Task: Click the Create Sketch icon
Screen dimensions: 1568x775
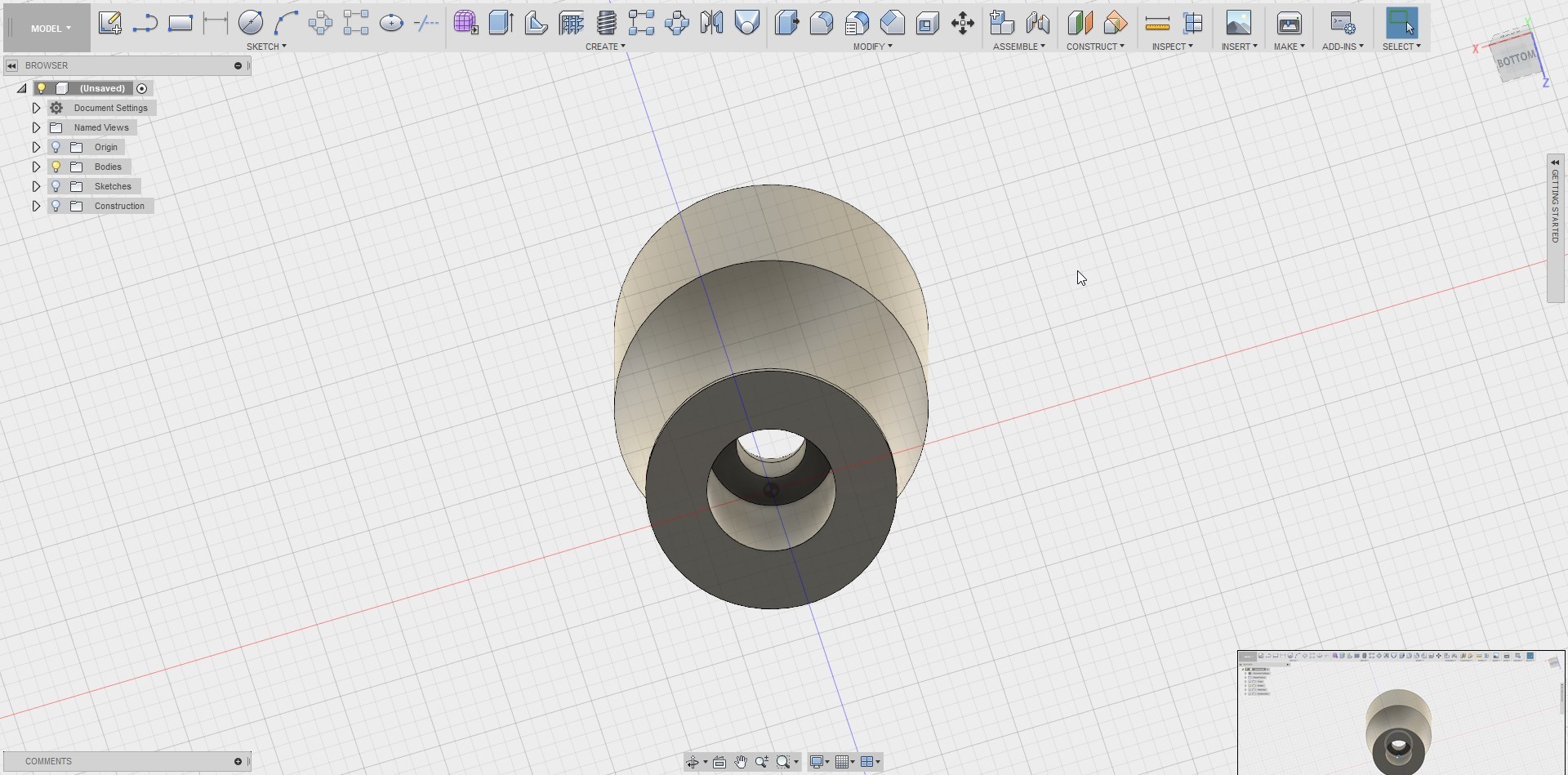Action: [x=109, y=23]
